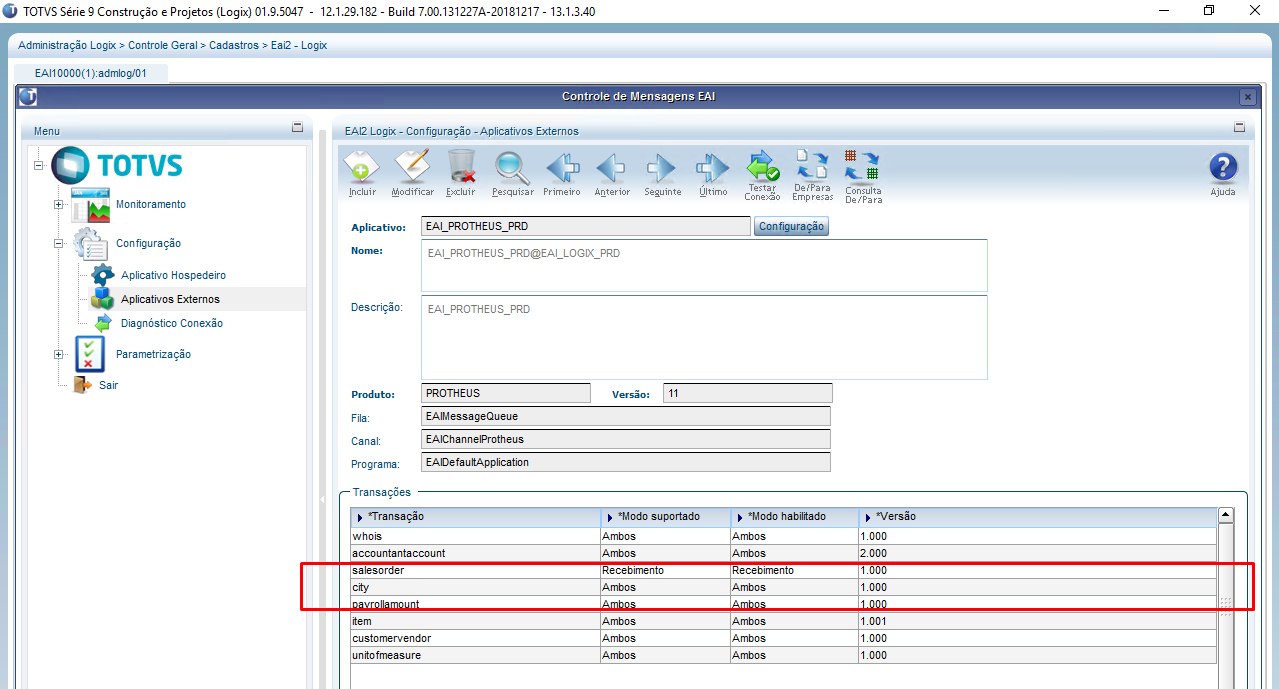
Task: Close the Controle de Mensagens EAI dialog
Action: 1247,97
